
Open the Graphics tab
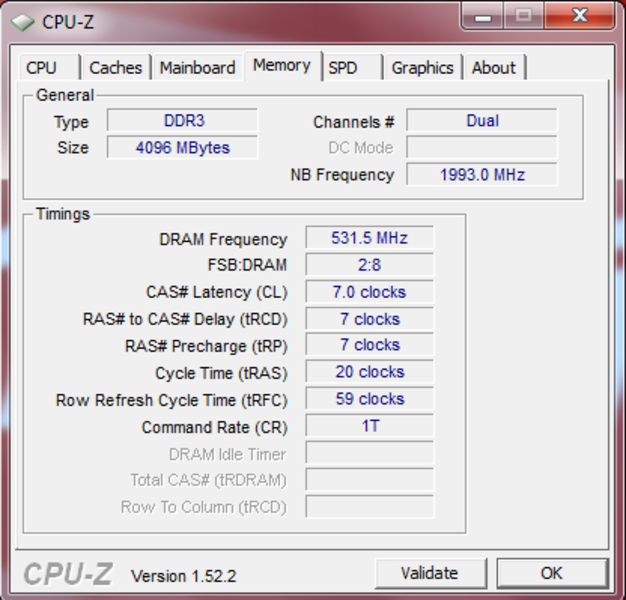click(422, 67)
